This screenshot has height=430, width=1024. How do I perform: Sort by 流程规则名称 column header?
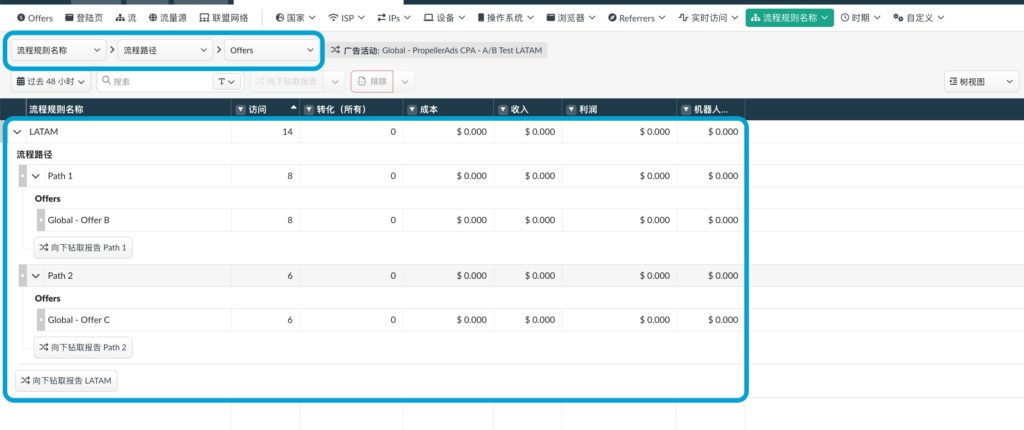pos(56,110)
